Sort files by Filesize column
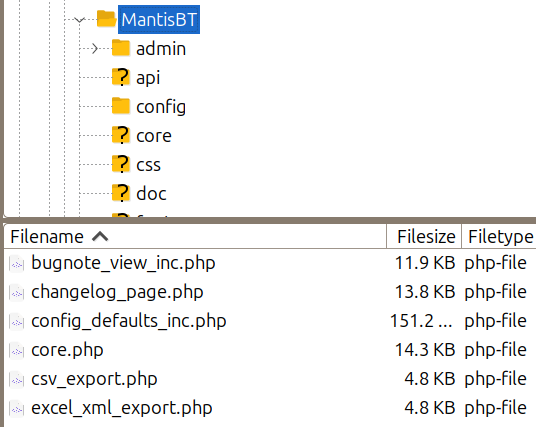 (x=424, y=237)
